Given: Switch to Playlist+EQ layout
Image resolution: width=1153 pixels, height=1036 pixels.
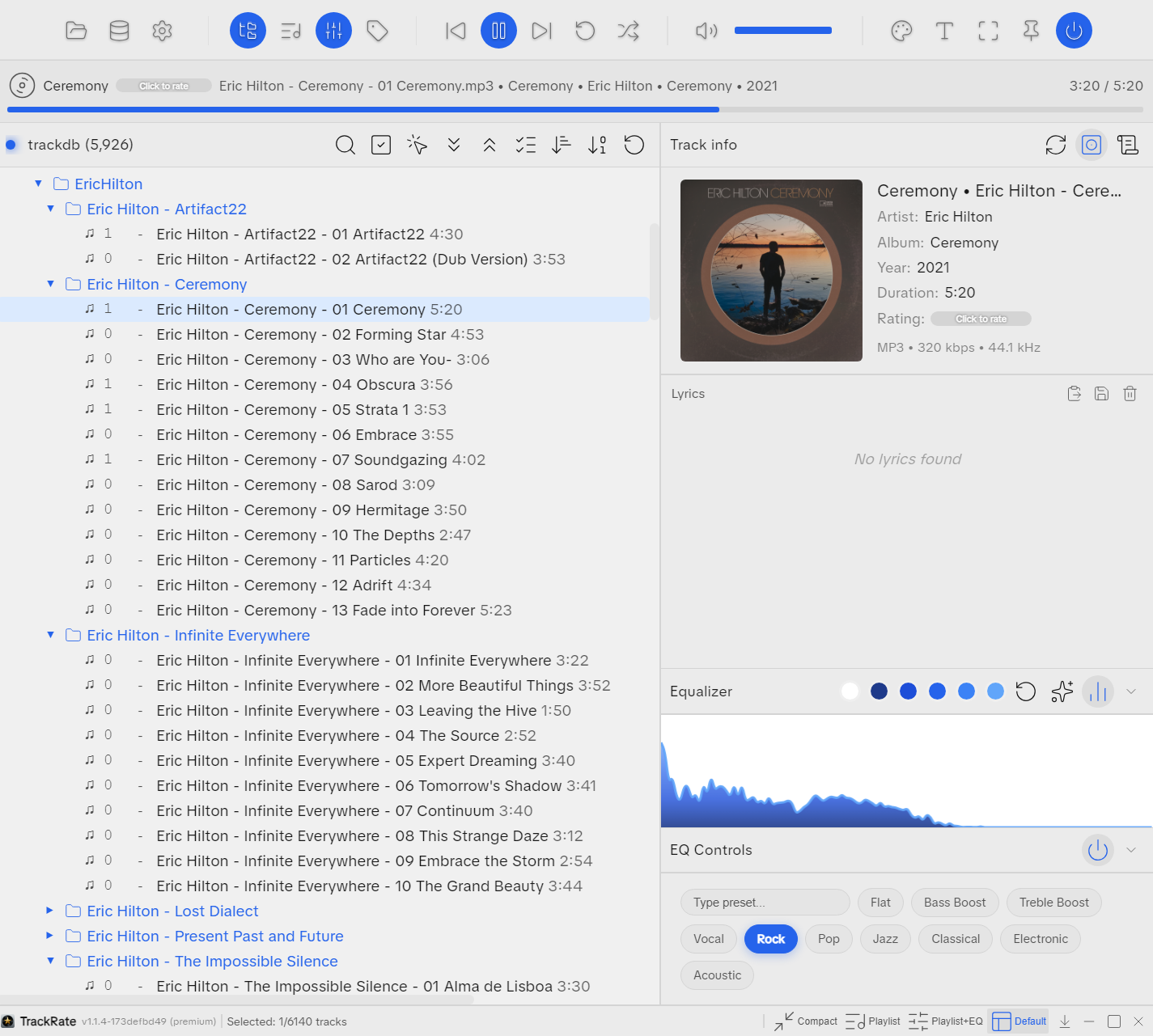Looking at the screenshot, I should [946, 1021].
